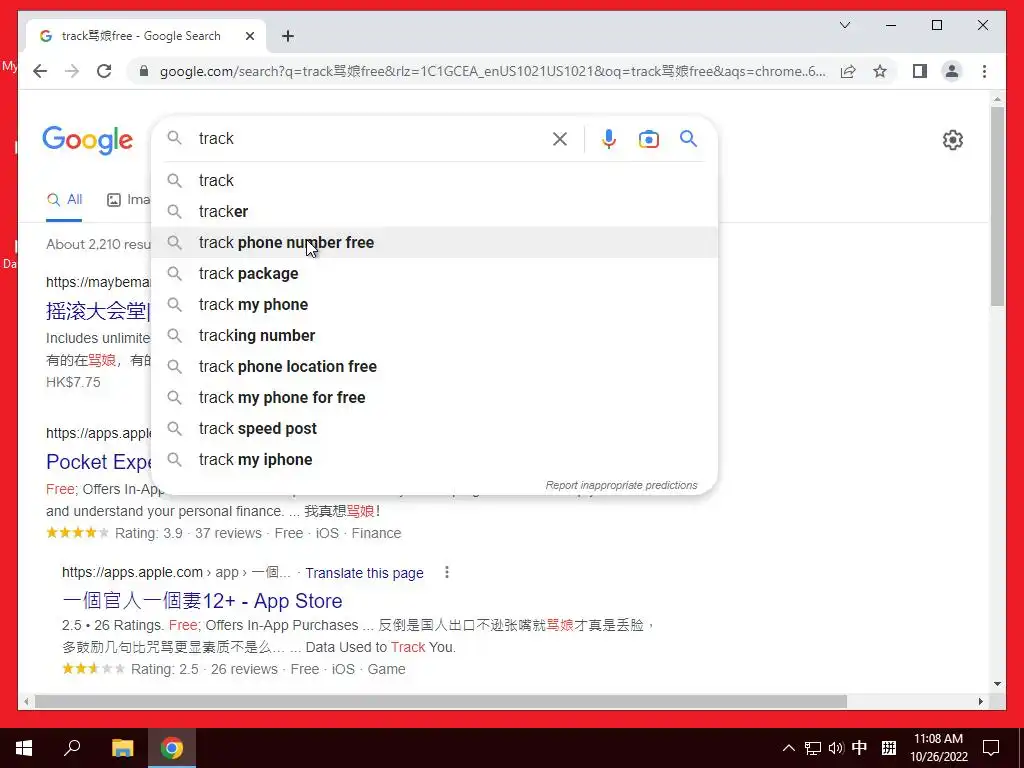
Task: Open File Explorer from taskbar
Action: 122,748
